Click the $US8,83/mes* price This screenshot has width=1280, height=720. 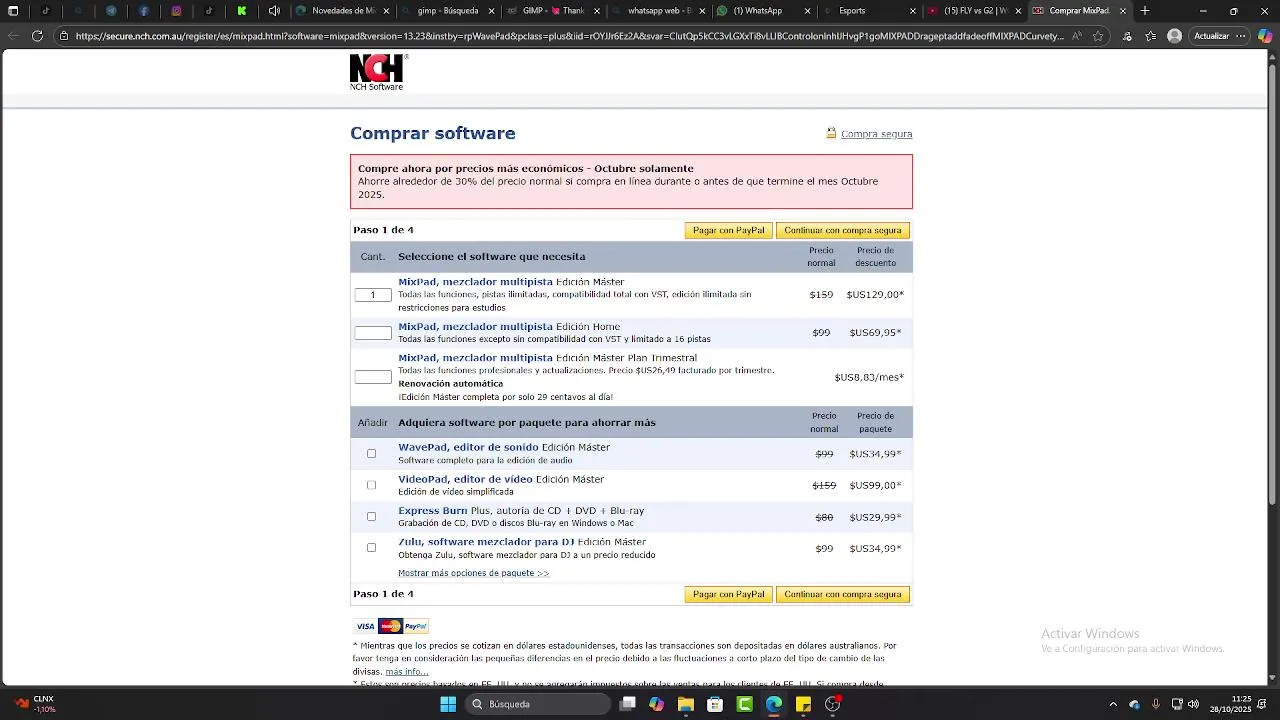pos(869,377)
